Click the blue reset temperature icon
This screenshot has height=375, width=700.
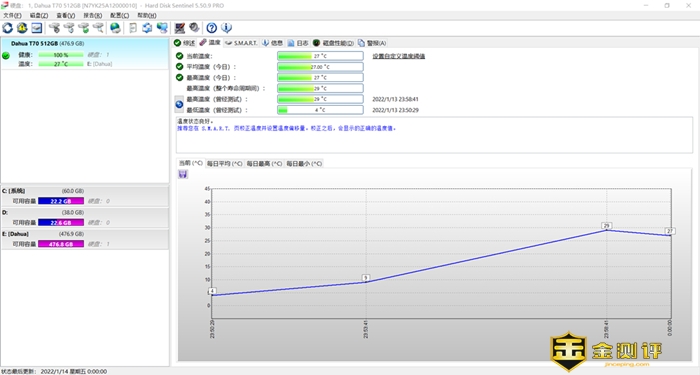pos(179,104)
